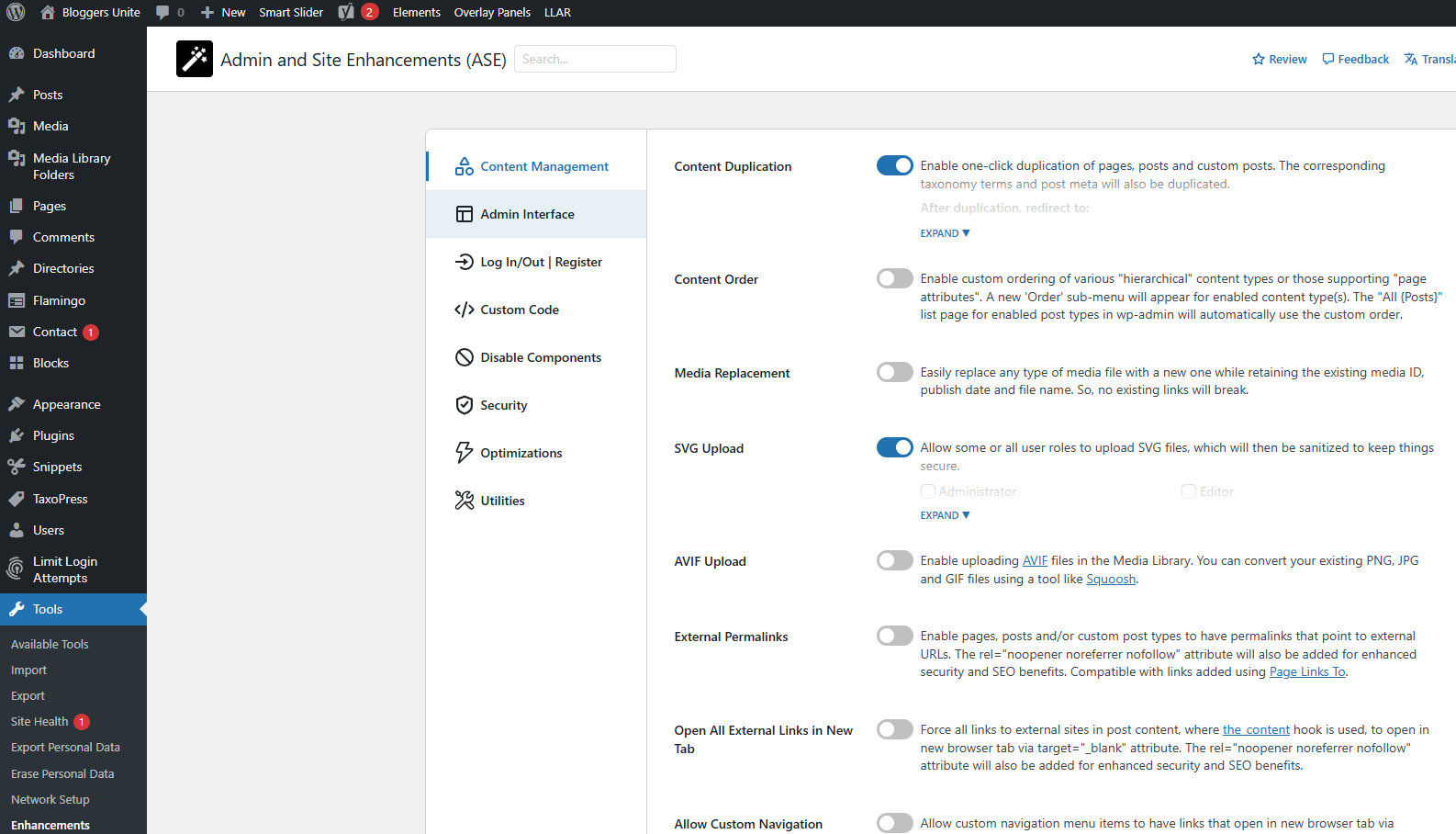
Task: Open the New content menu in admin bar
Action: coord(223,13)
